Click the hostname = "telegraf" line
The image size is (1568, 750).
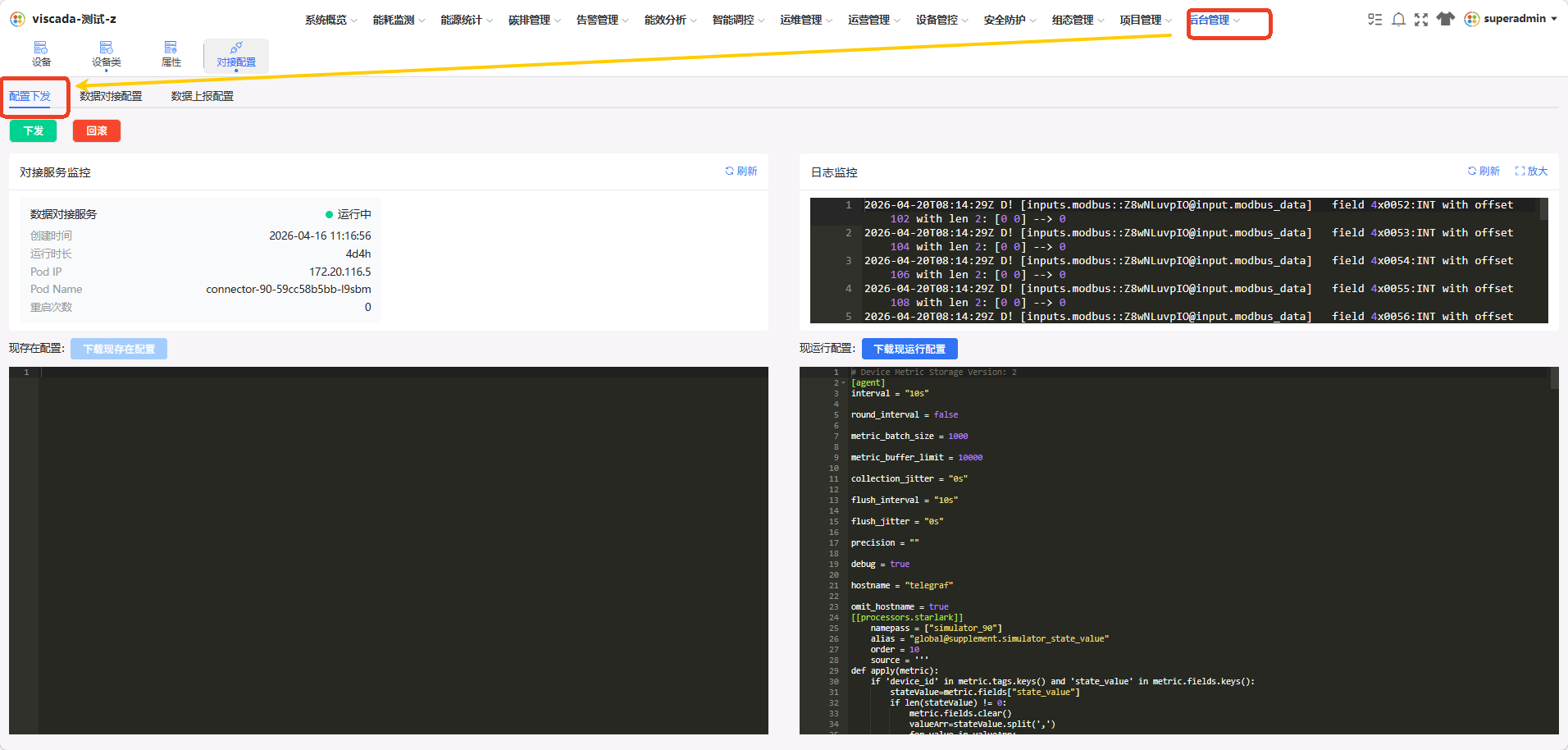(x=902, y=586)
